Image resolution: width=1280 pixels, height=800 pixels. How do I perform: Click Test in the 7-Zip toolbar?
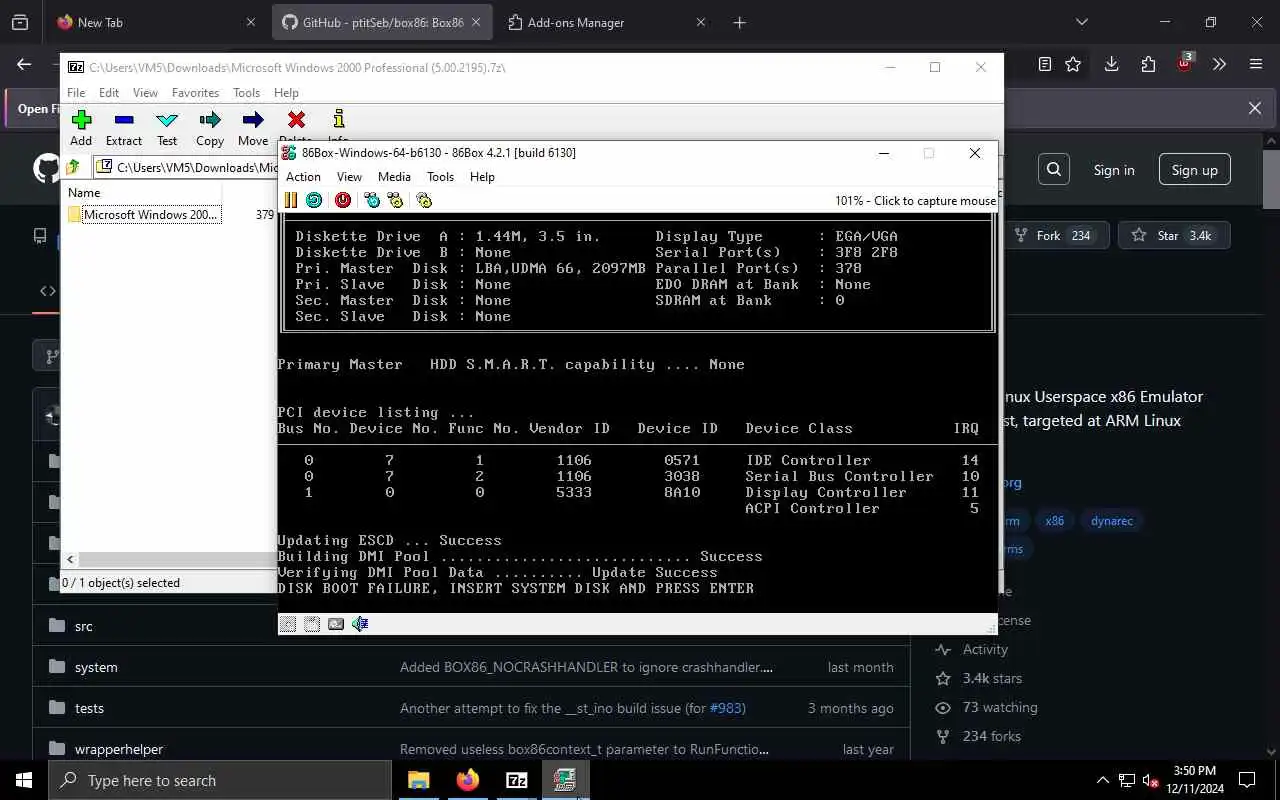(167, 128)
